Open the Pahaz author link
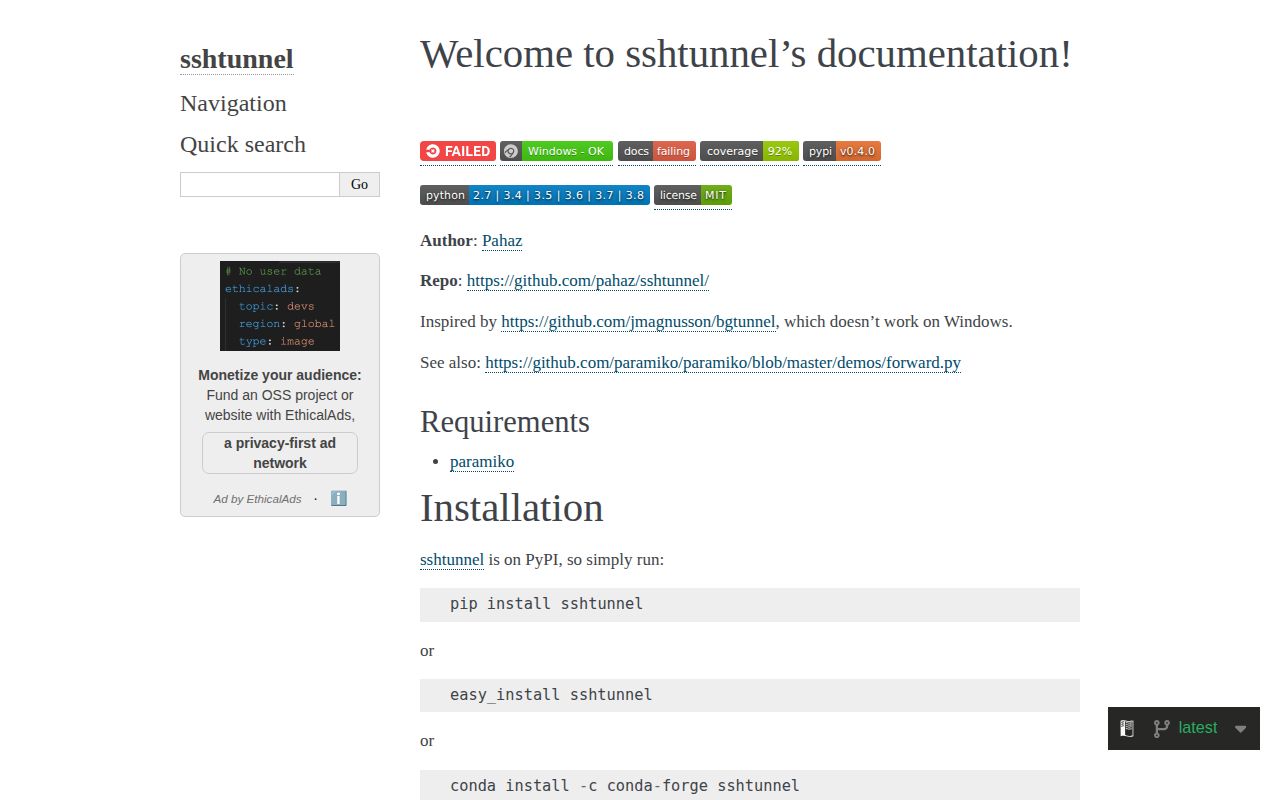The width and height of the screenshot is (1280, 800). pyautogui.click(x=502, y=240)
